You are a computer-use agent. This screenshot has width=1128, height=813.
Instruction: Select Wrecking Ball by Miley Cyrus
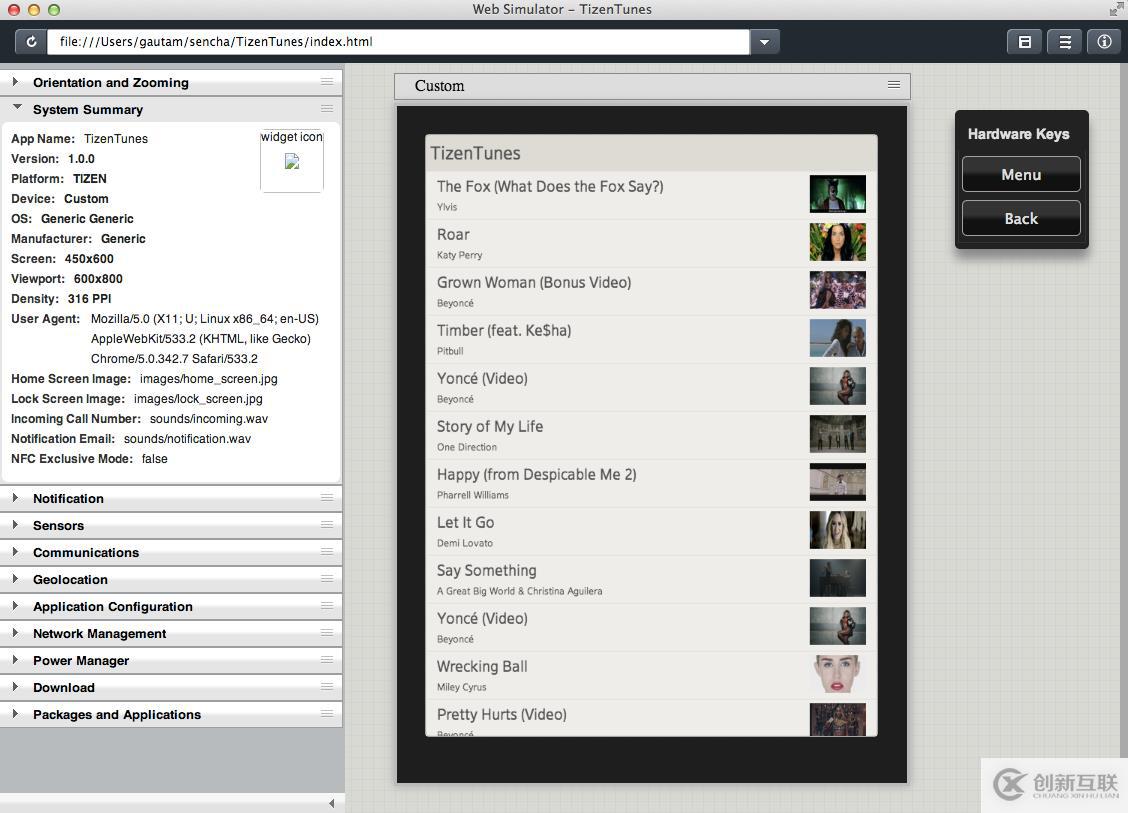click(651, 676)
